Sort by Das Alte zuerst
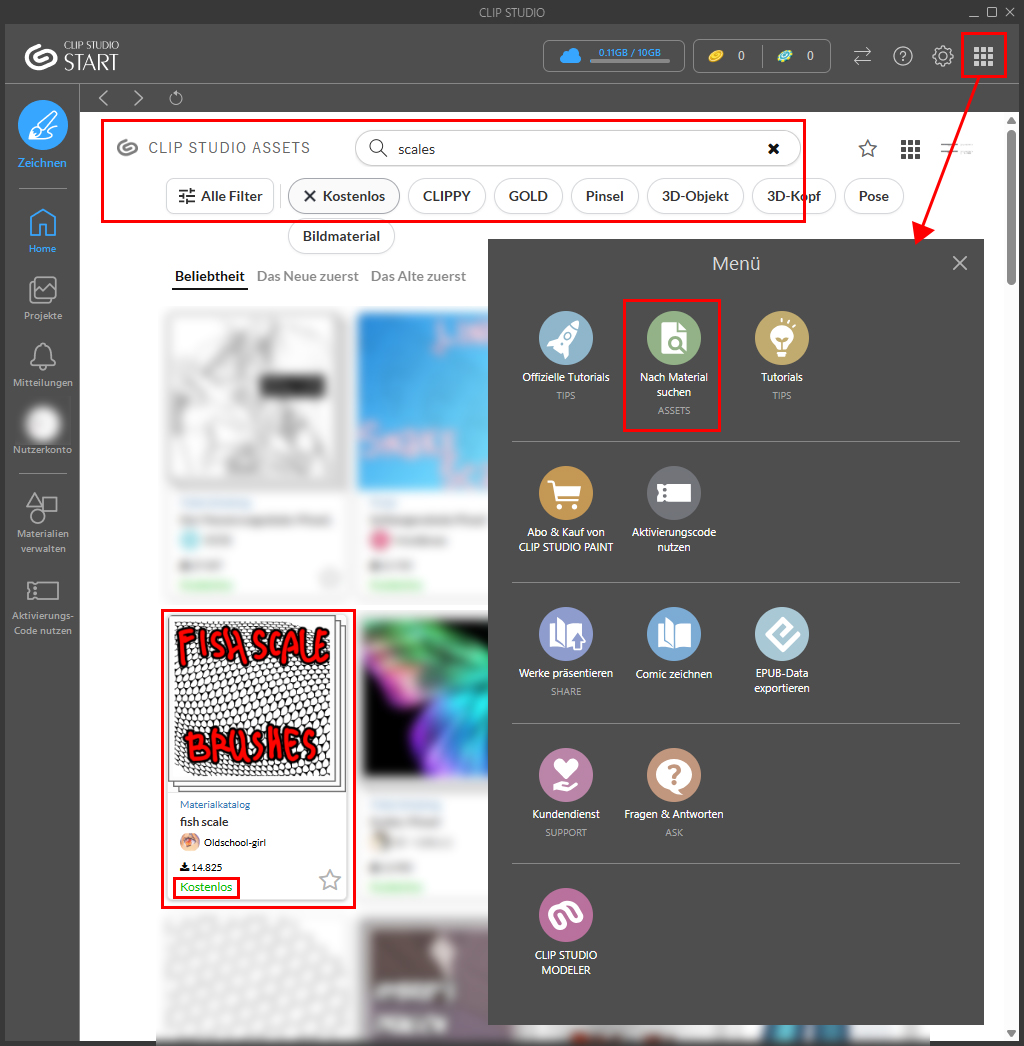The image size is (1024, 1046). 418,276
